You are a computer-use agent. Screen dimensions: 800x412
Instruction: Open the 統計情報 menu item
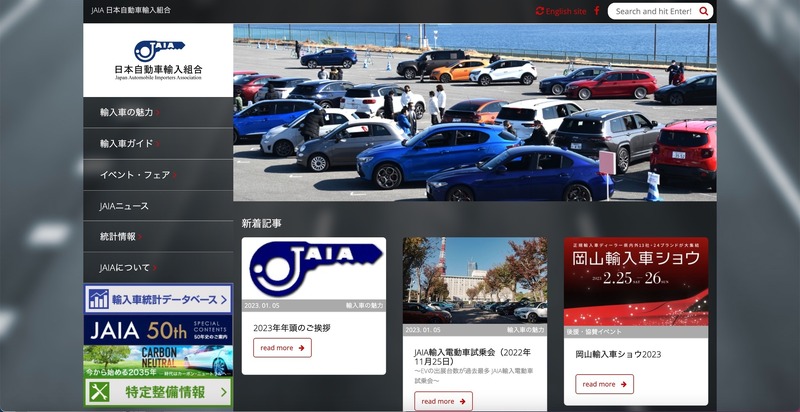118,237
